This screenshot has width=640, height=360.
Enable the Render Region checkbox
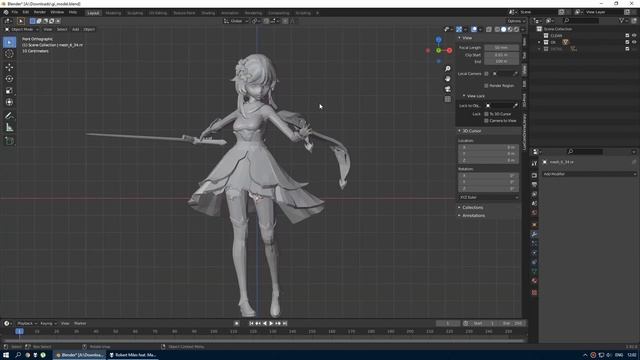pyautogui.click(x=486, y=86)
